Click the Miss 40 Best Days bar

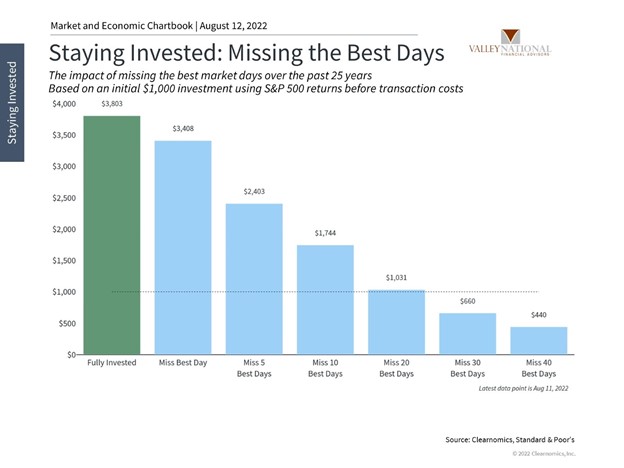coord(538,340)
